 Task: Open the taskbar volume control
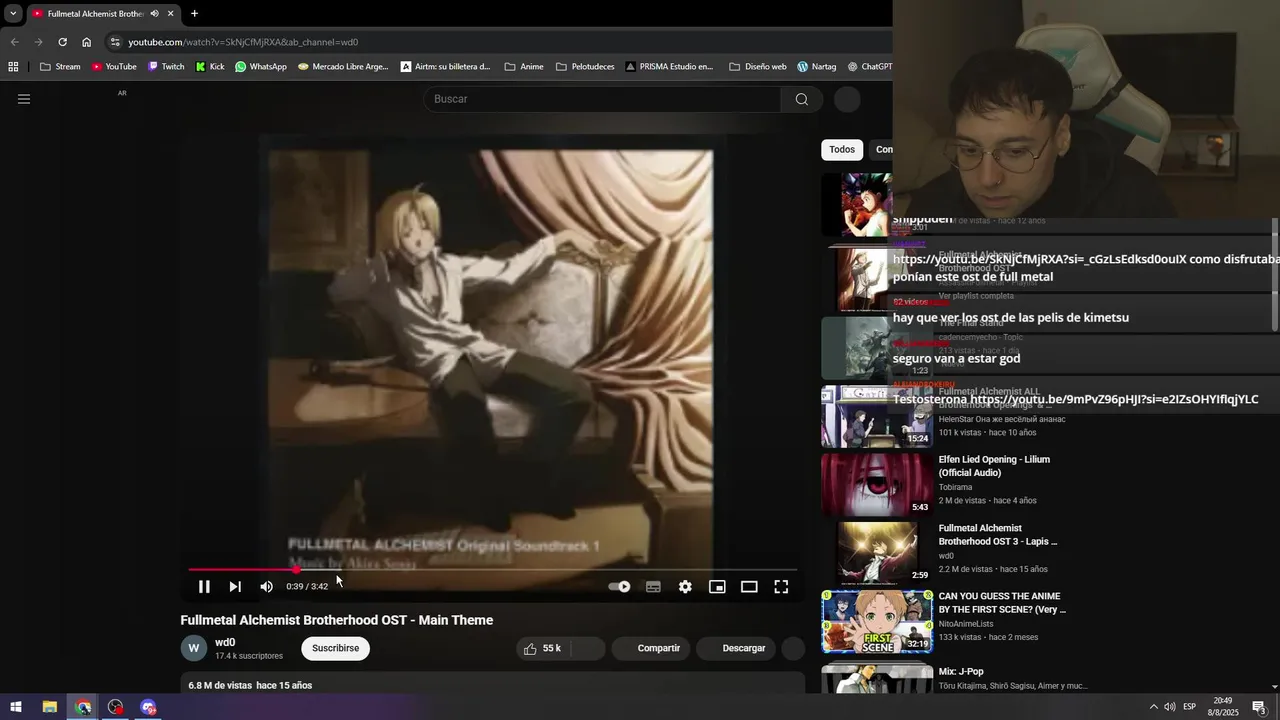(1170, 707)
